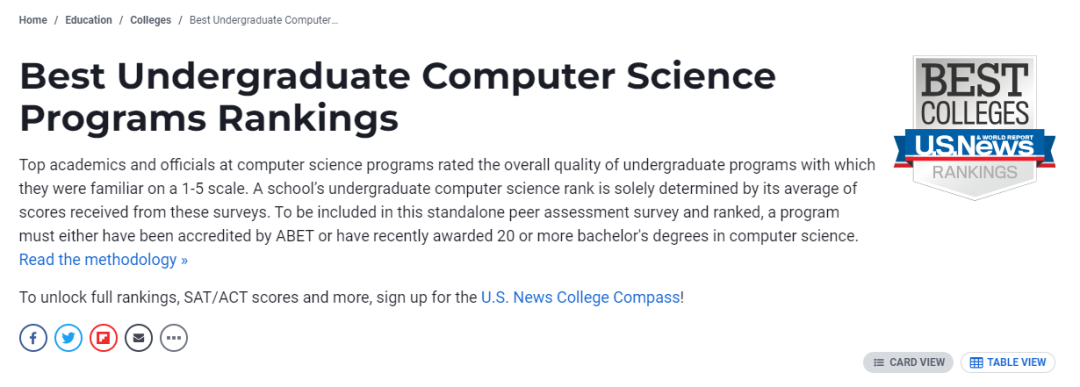Switch to Card View layout
This screenshot has width=1080, height=387.
908,362
